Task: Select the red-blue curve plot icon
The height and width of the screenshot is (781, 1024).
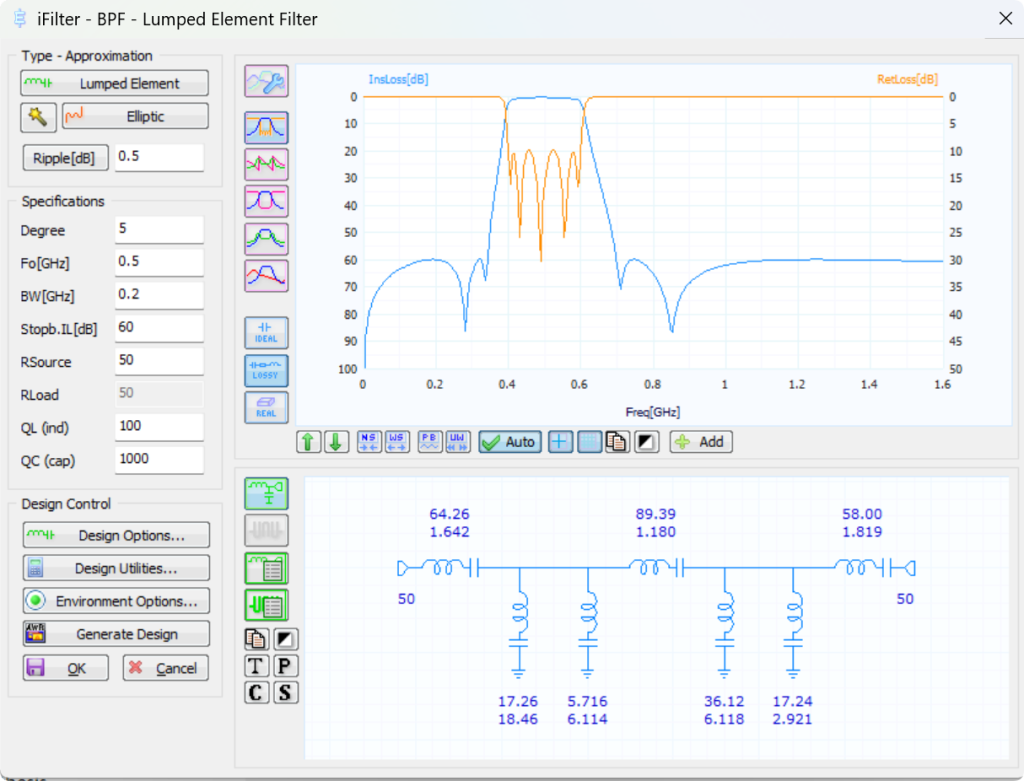Action: (266, 276)
